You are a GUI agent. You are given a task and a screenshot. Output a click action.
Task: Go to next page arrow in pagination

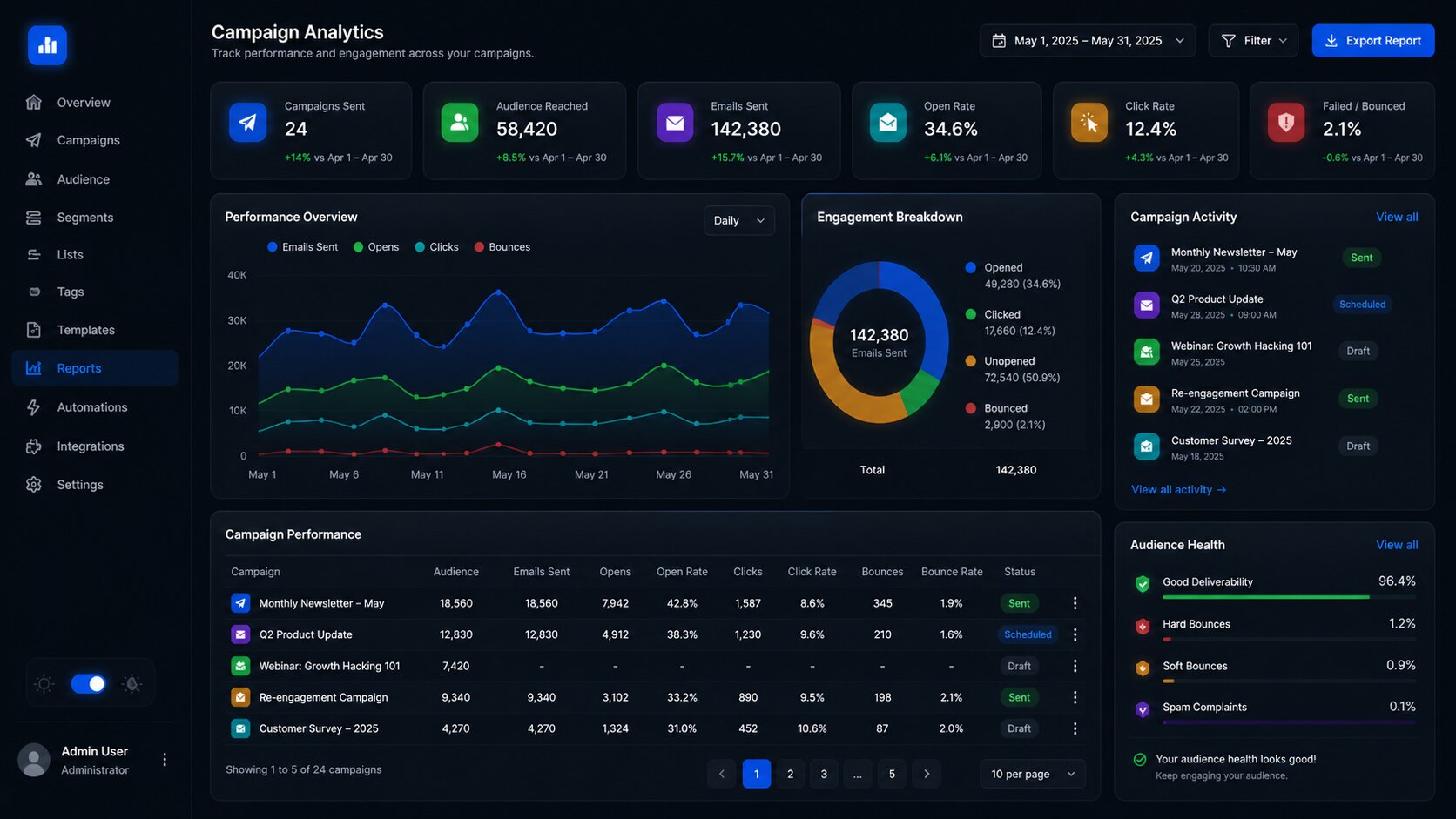click(x=927, y=774)
